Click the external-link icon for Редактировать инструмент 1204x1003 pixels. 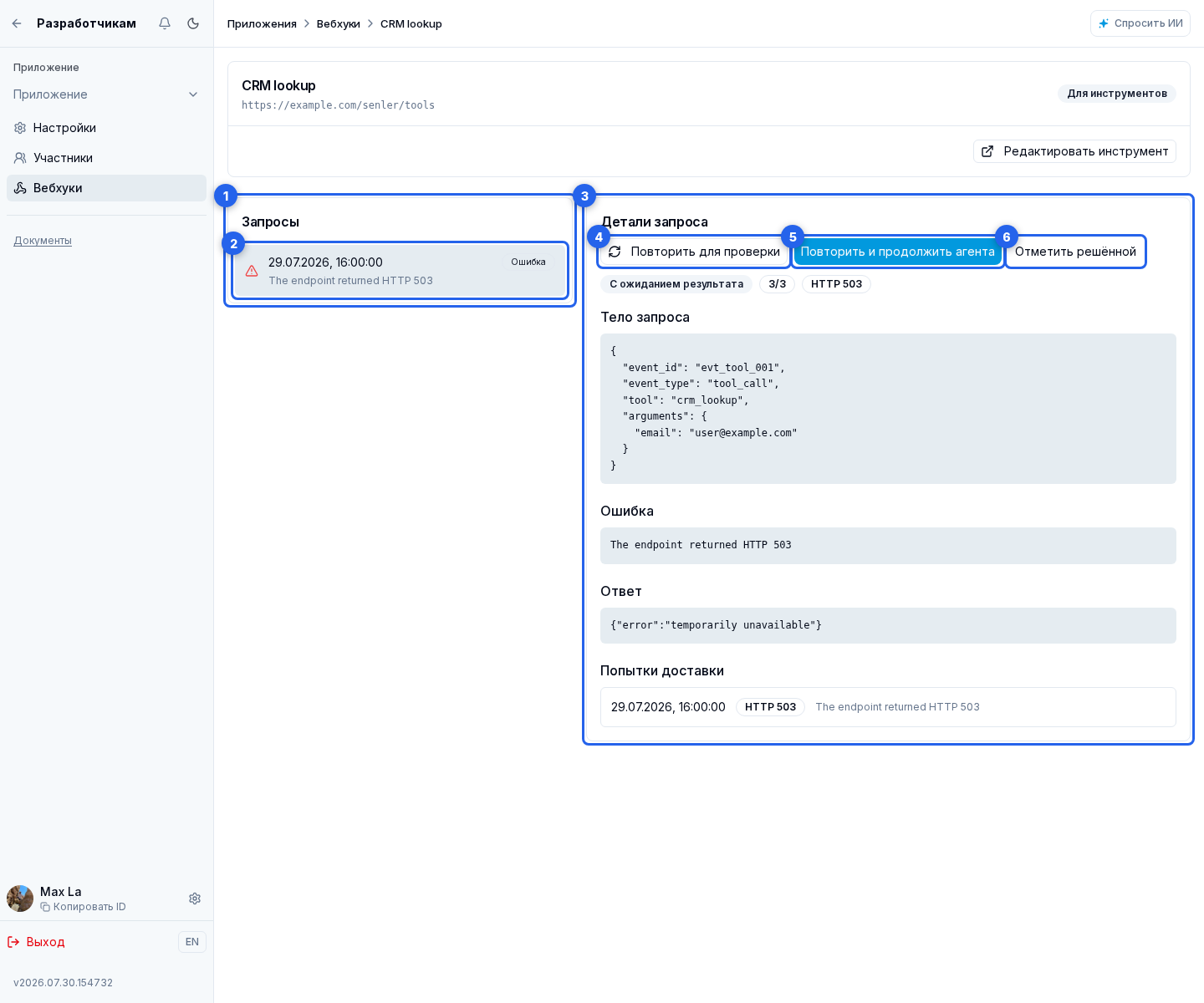click(987, 151)
